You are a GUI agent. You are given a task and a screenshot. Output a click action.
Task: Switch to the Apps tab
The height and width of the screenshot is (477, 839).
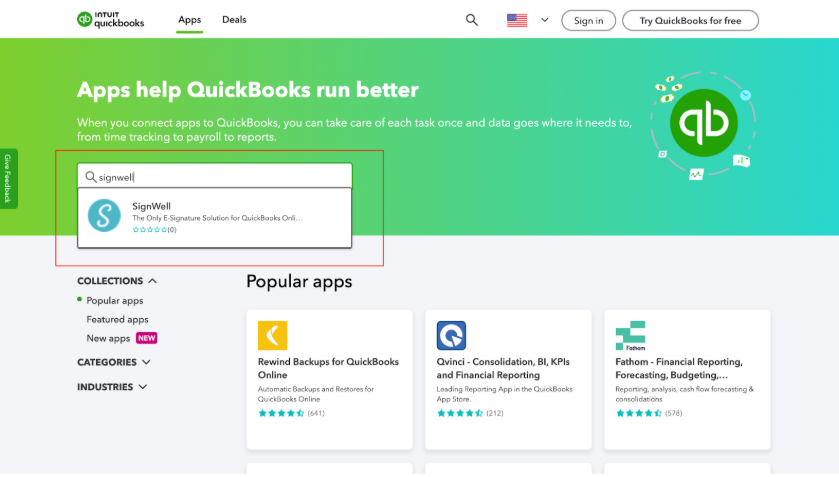click(189, 20)
